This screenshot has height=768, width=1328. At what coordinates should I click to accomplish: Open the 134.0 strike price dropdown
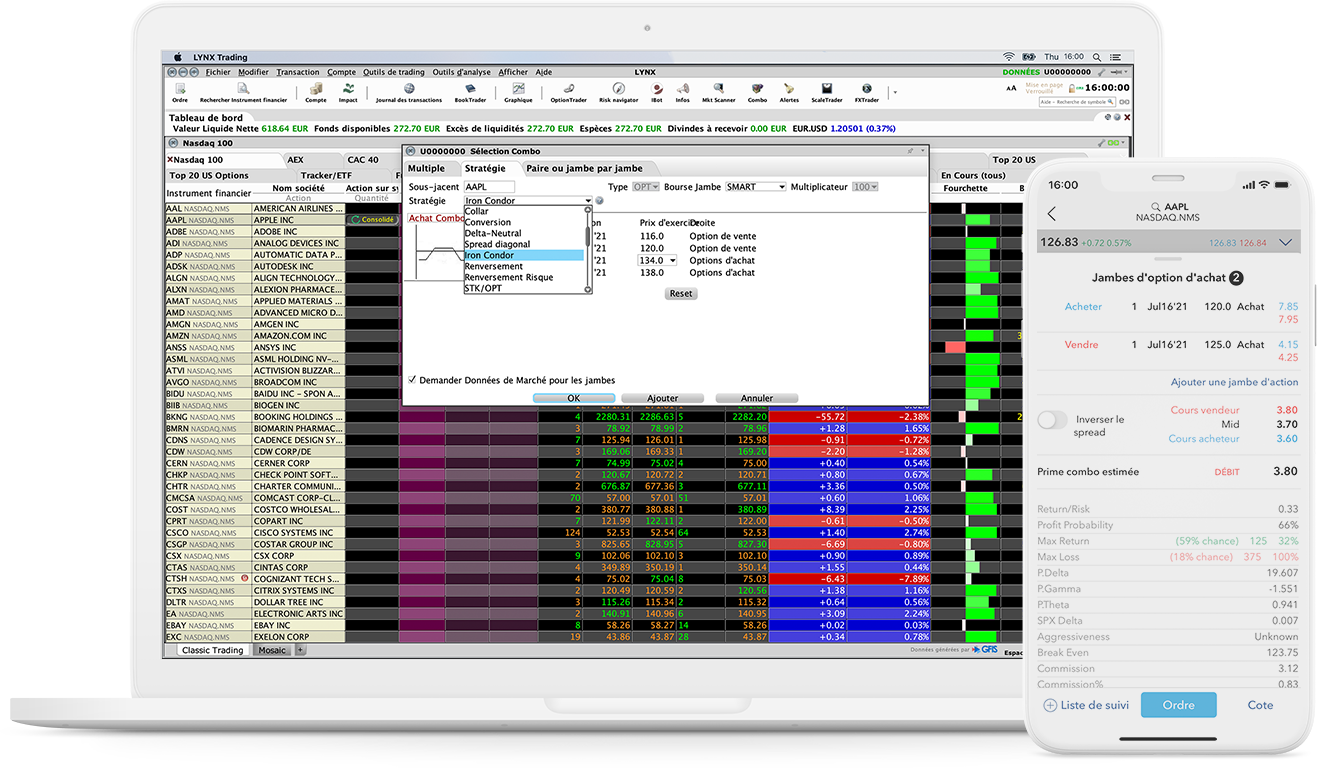(x=657, y=260)
